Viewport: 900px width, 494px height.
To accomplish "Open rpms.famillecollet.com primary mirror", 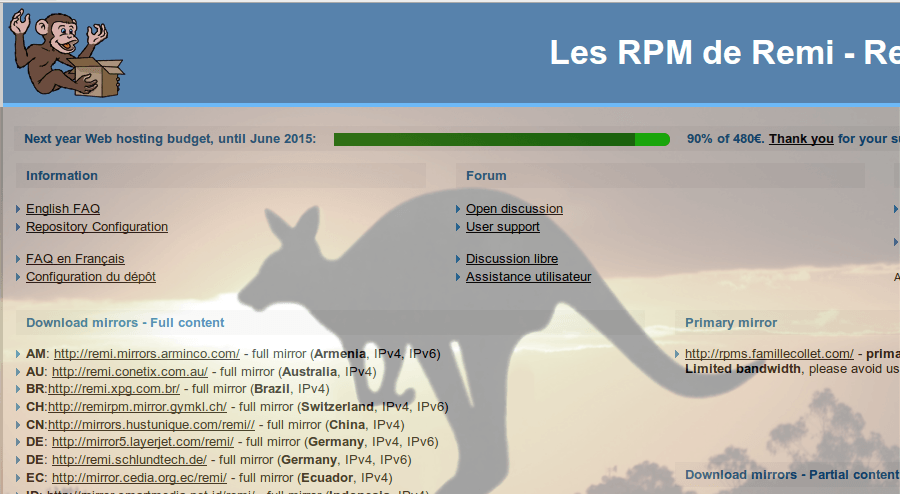I will pyautogui.click(x=769, y=354).
